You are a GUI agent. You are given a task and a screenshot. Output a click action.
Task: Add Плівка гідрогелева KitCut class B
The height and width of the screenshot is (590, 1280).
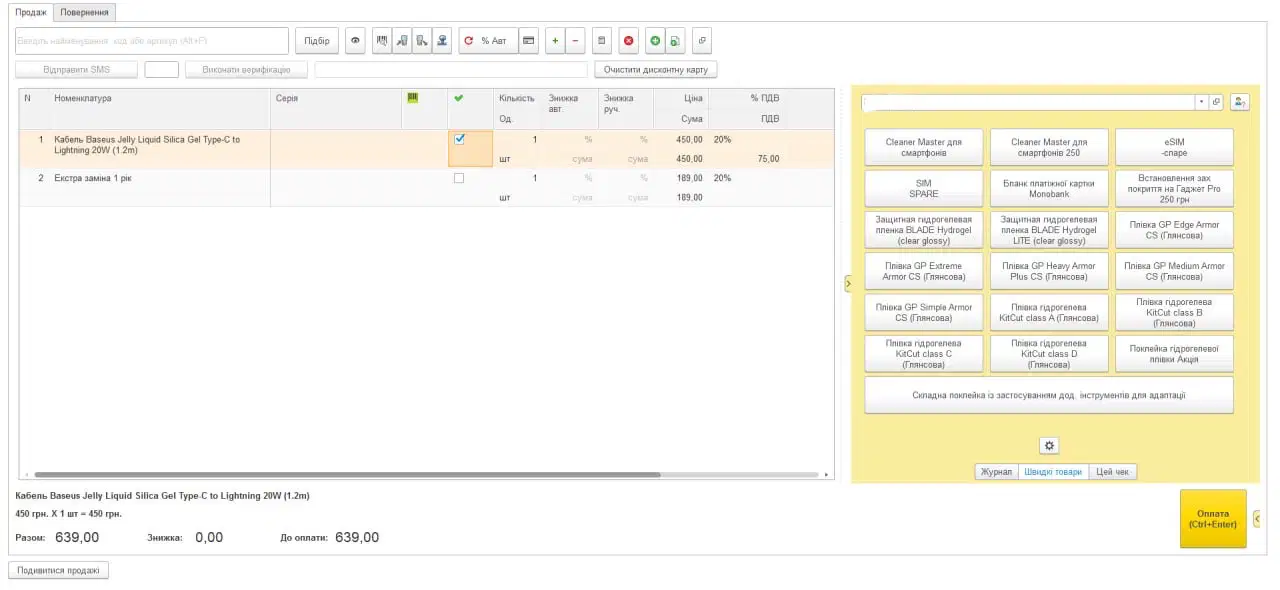1174,312
